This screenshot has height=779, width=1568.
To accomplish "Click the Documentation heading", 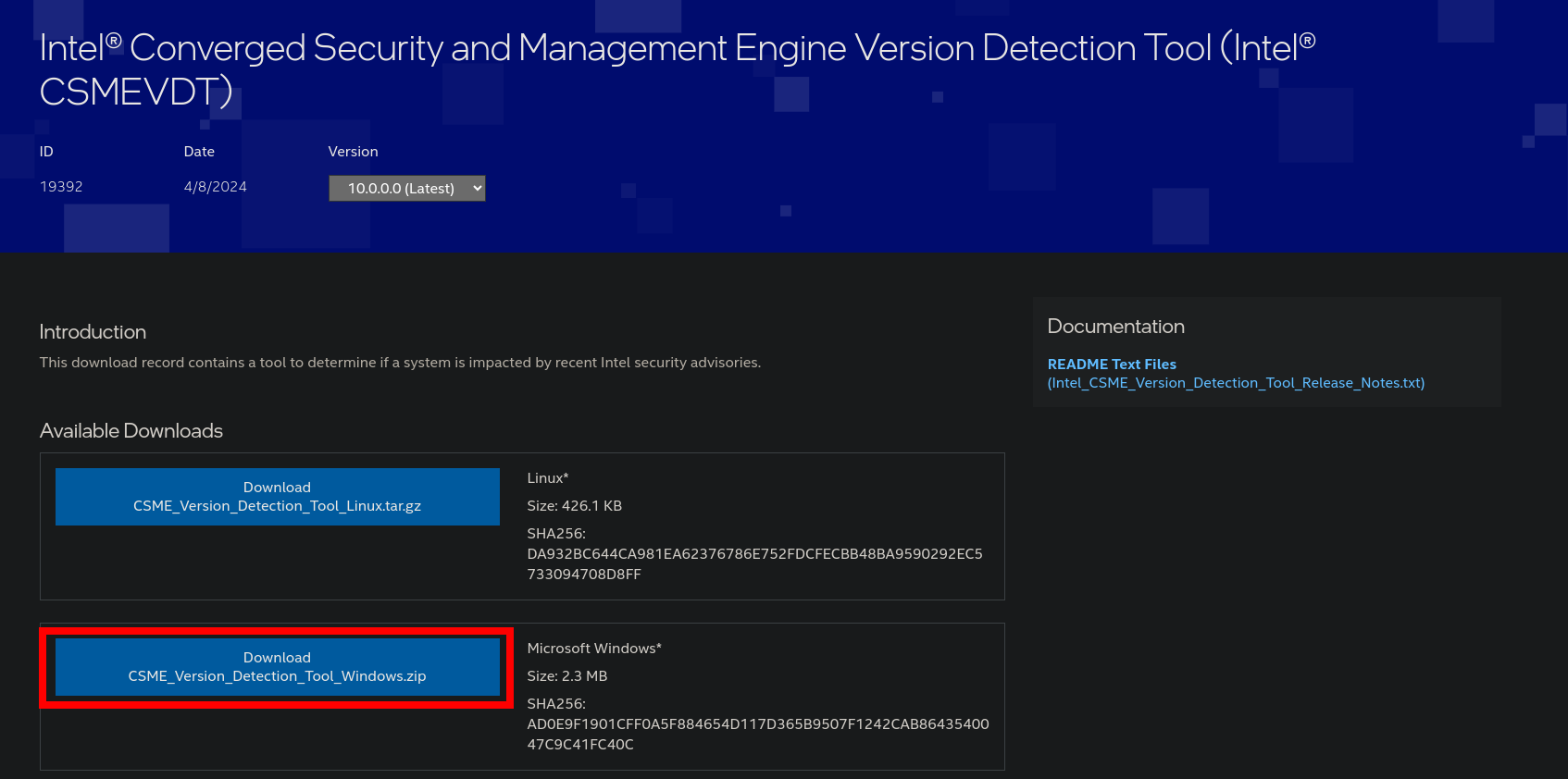I will pos(1116,327).
